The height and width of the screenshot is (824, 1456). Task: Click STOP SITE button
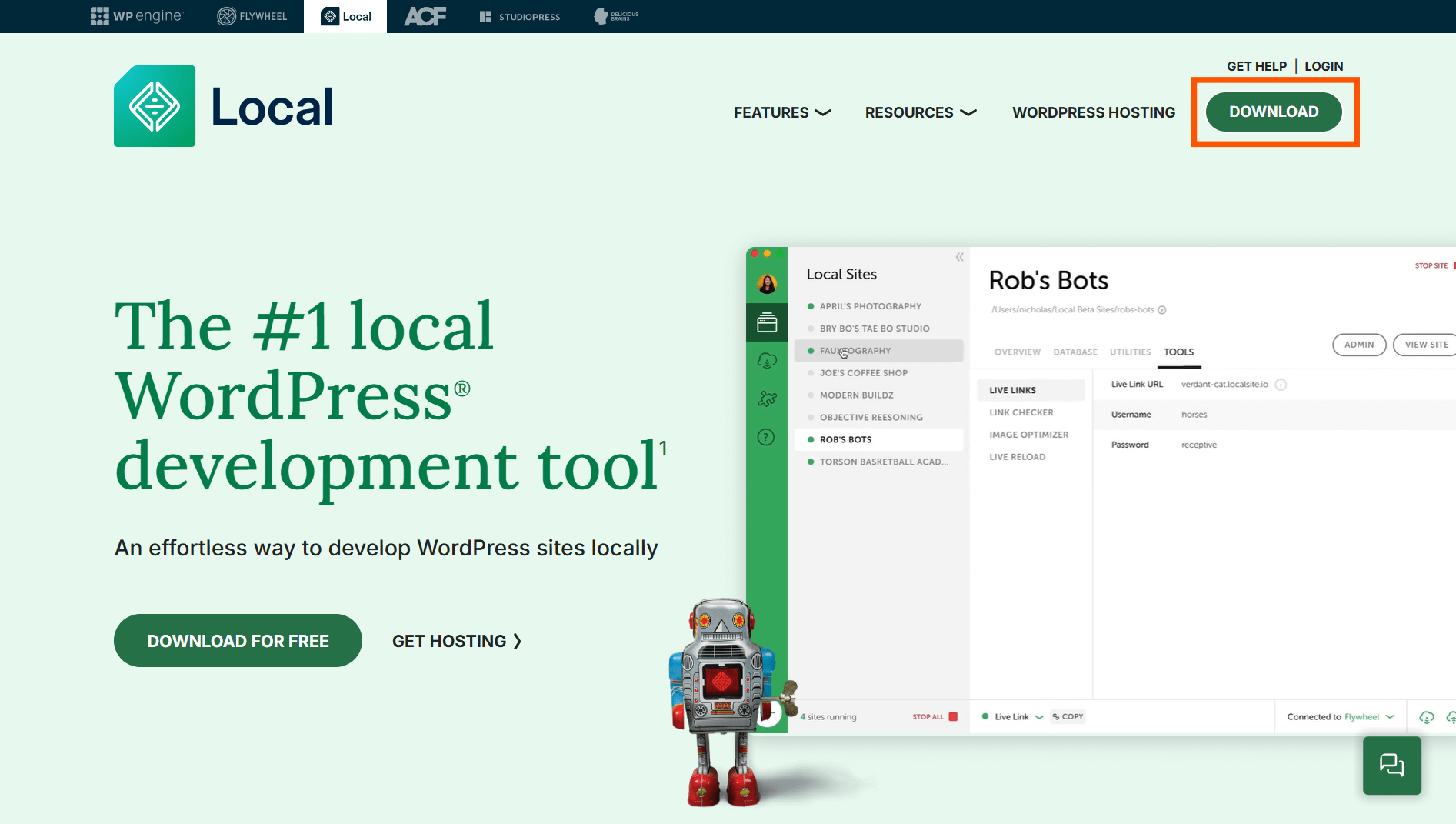pyautogui.click(x=1434, y=265)
